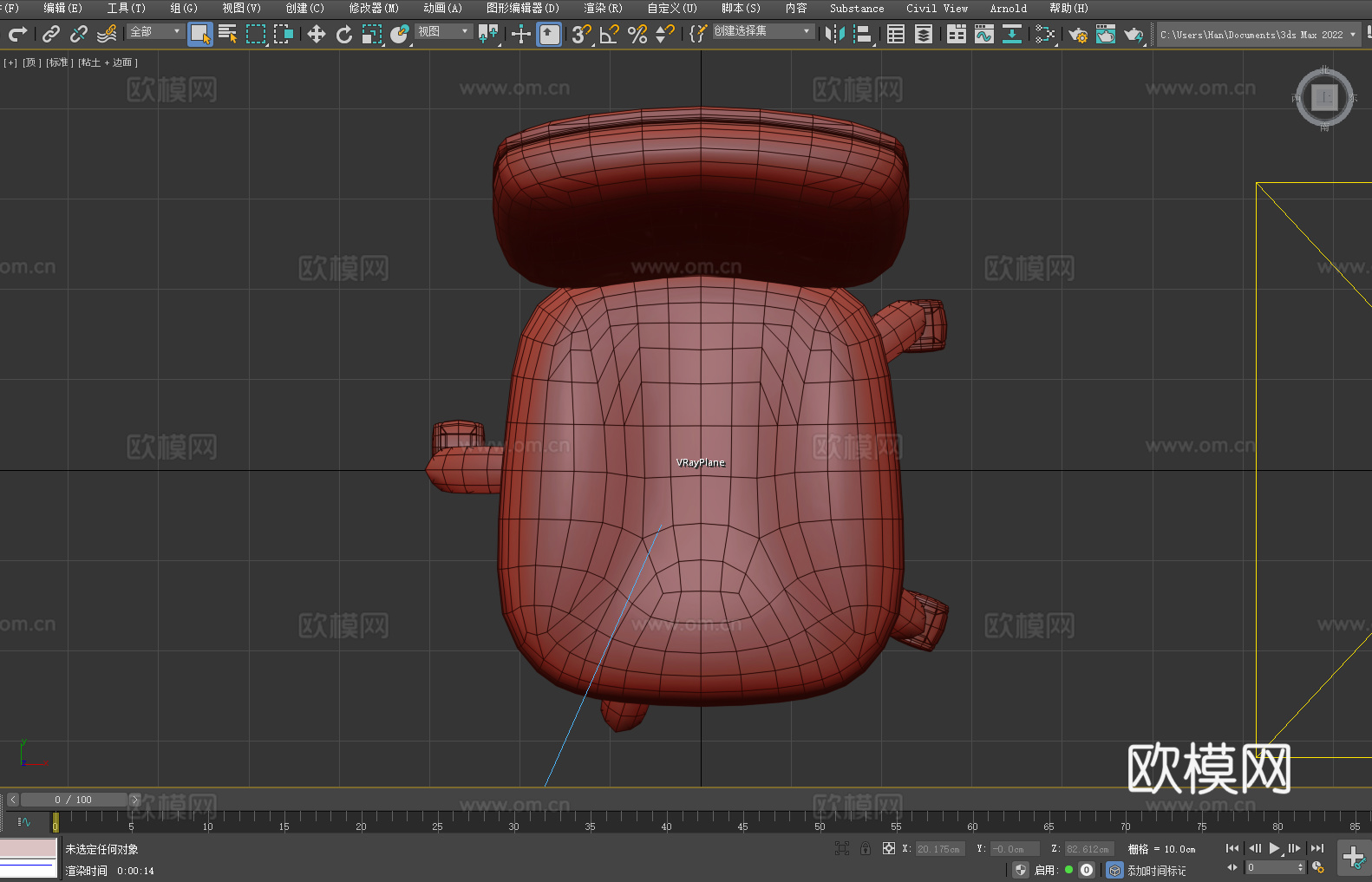Click Isolate Selection toggle icon
The height and width of the screenshot is (882, 1372).
click(x=841, y=848)
